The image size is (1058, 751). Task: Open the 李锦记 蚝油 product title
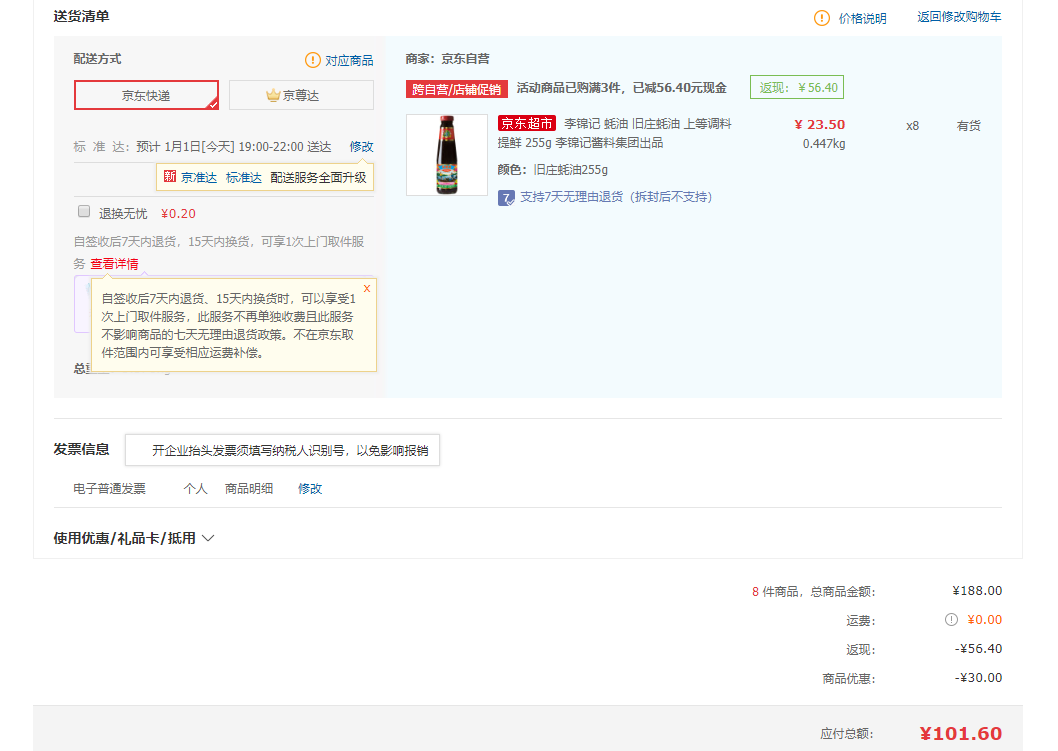(615, 133)
